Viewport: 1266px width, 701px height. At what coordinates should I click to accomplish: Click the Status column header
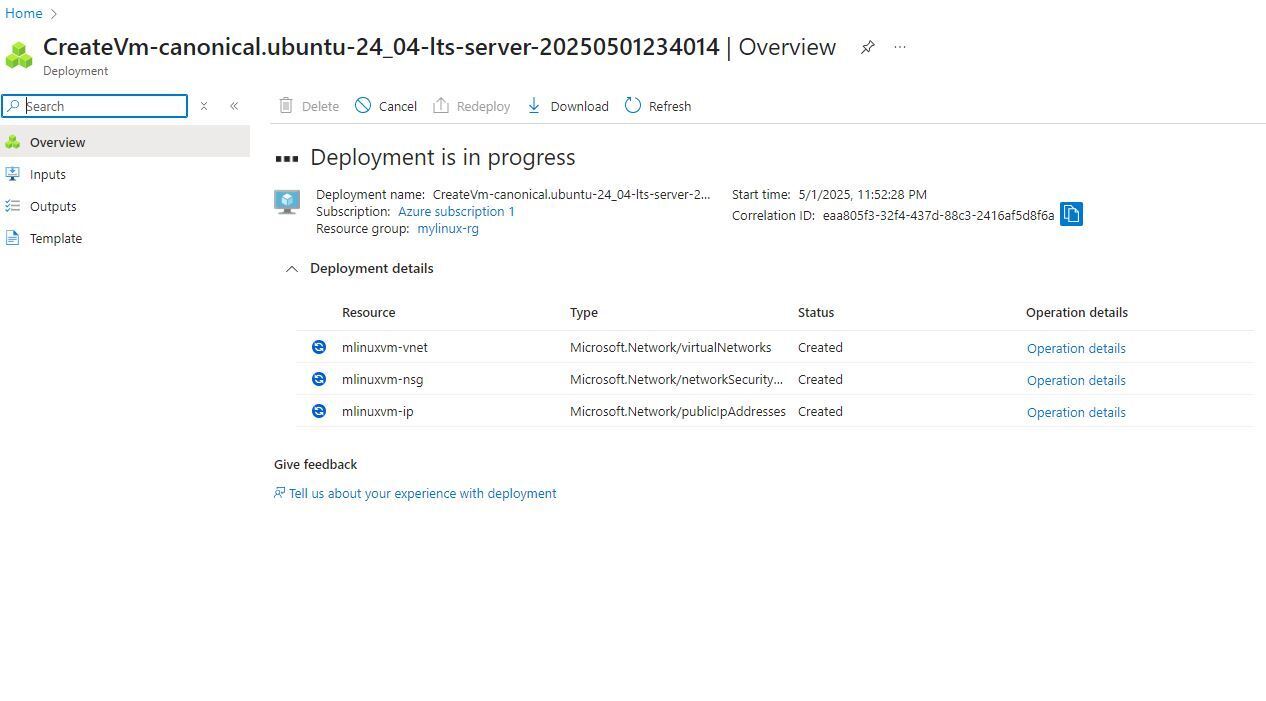pos(816,312)
